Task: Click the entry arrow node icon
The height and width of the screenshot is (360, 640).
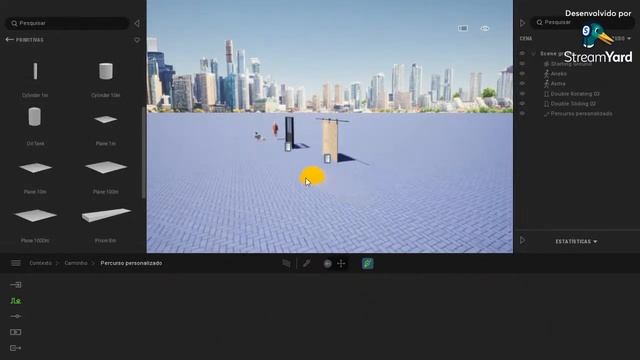Action: [16, 285]
